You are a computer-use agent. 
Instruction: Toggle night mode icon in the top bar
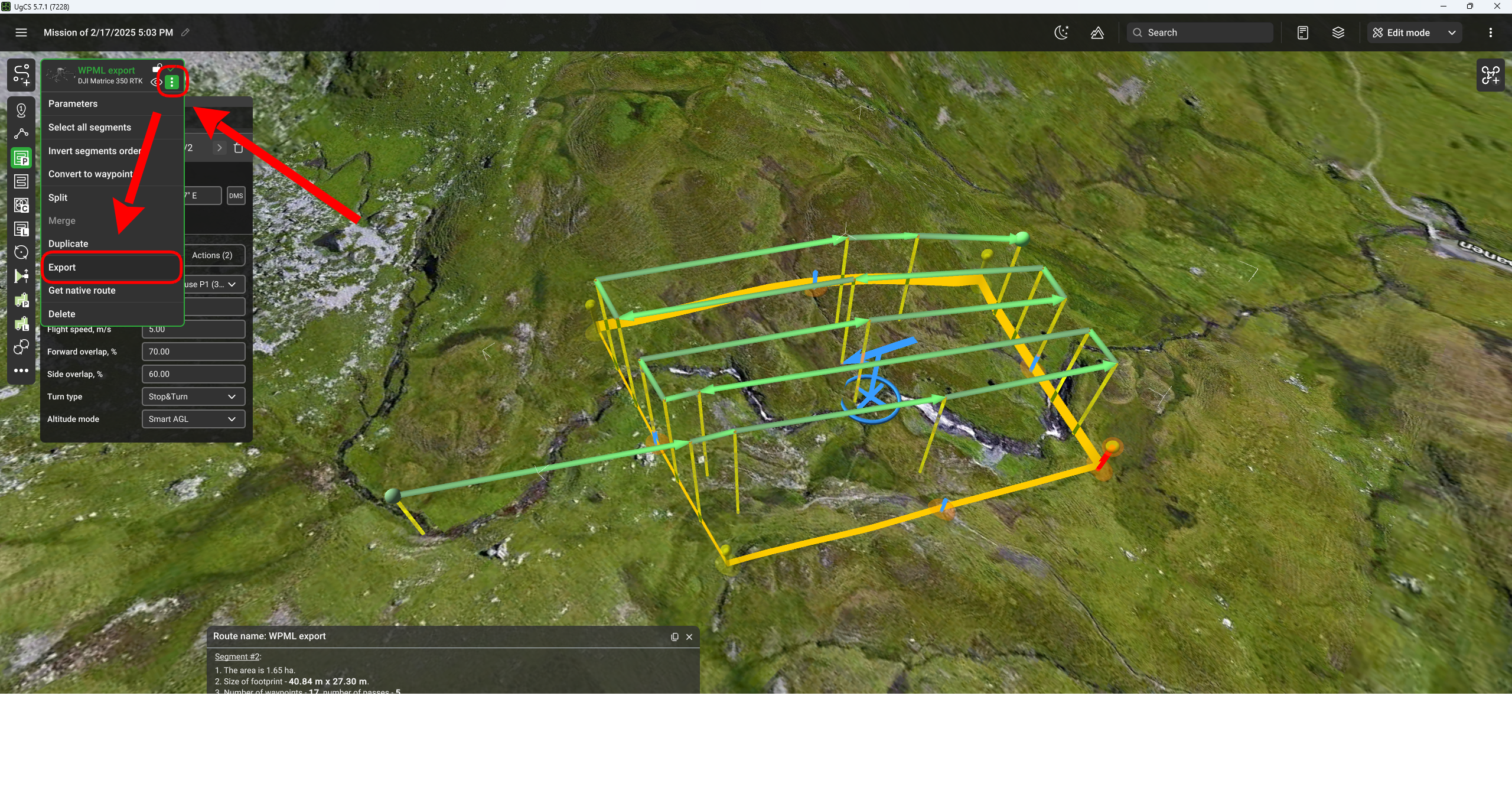click(x=1061, y=33)
